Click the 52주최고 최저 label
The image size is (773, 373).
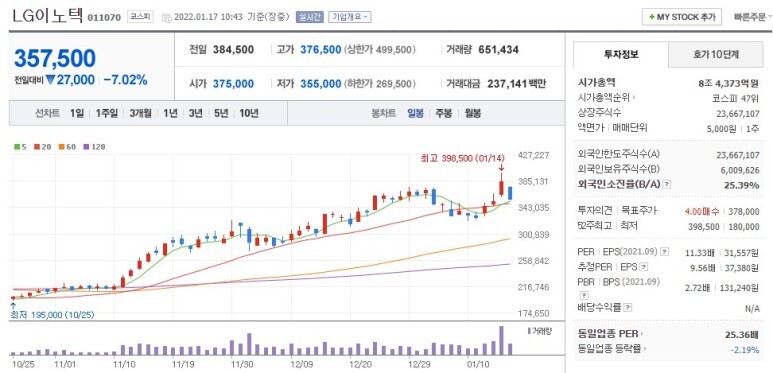click(x=607, y=226)
